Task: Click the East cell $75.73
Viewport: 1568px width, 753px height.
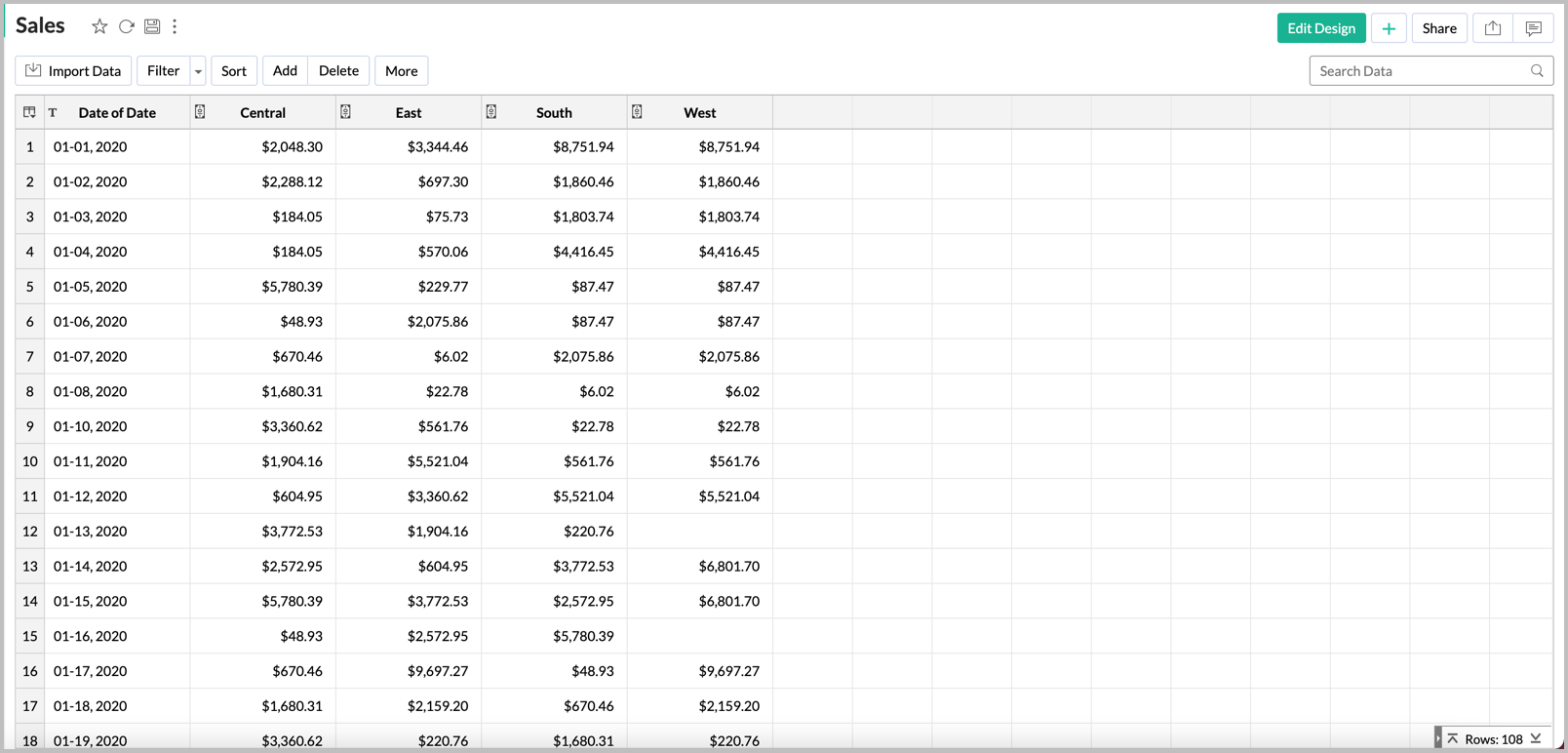Action: click(x=409, y=217)
